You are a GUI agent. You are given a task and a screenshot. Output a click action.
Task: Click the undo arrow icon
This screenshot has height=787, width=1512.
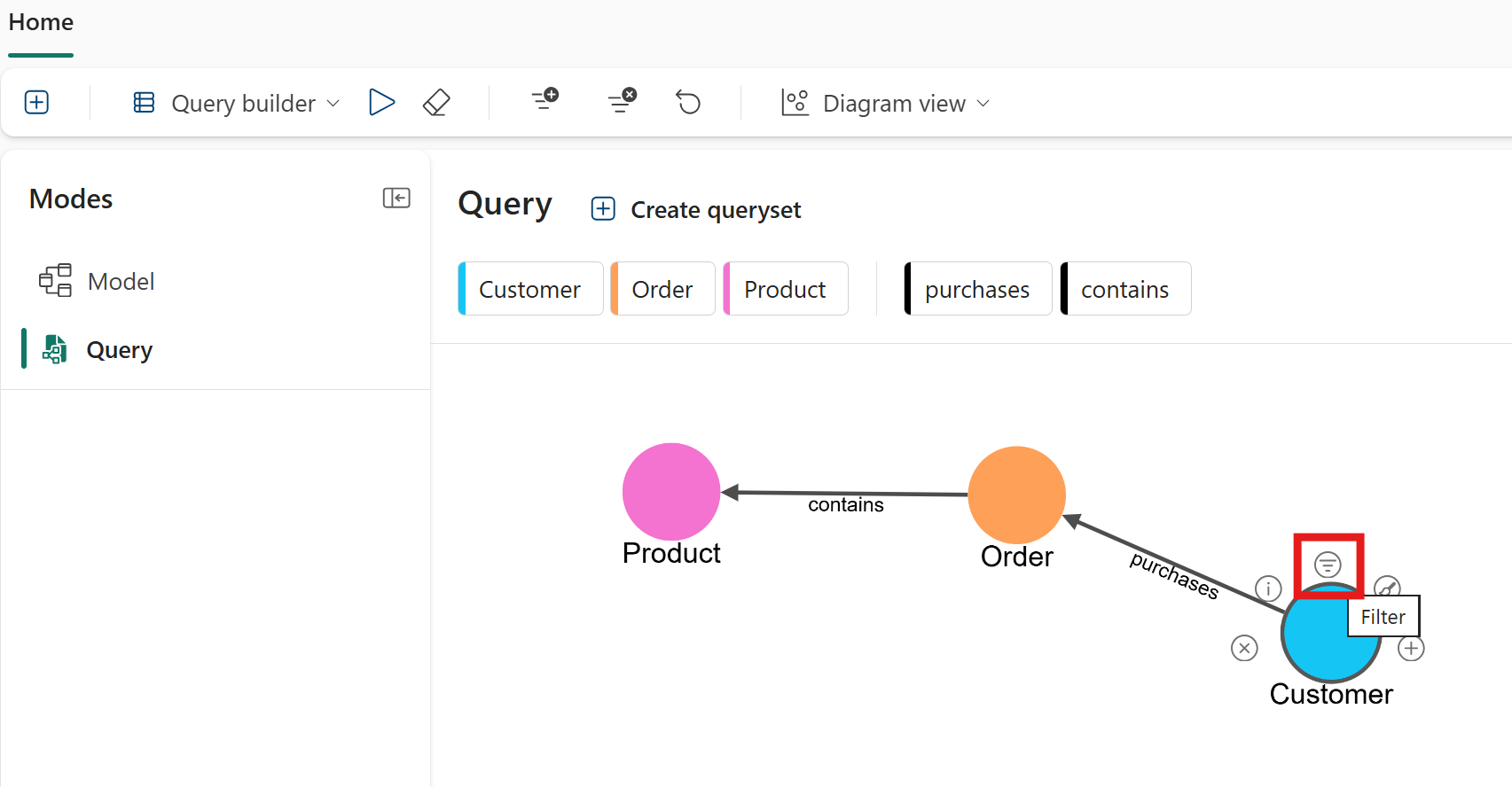click(x=688, y=103)
